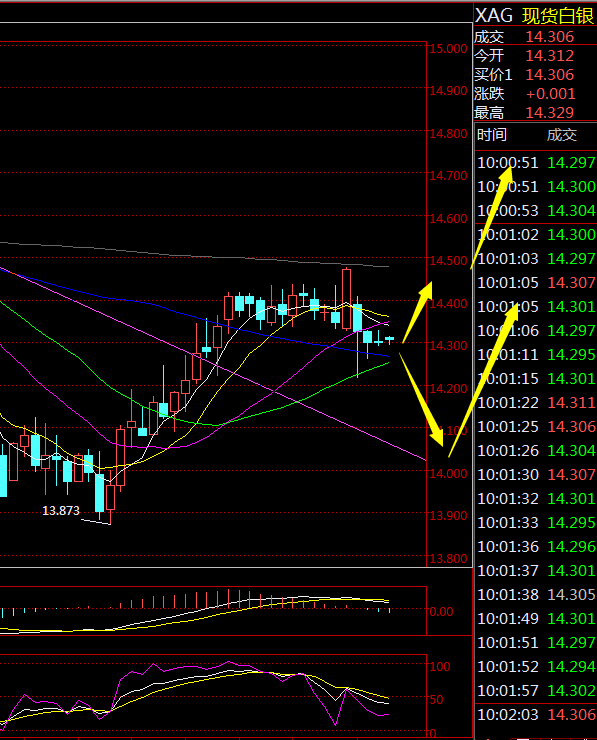
Task: Select the 10:01:26 tick row
Action: (536, 451)
